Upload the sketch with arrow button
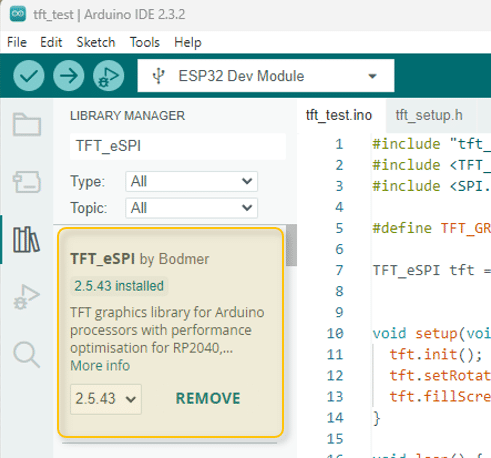Image resolution: width=491 pixels, height=458 pixels. (x=69, y=76)
